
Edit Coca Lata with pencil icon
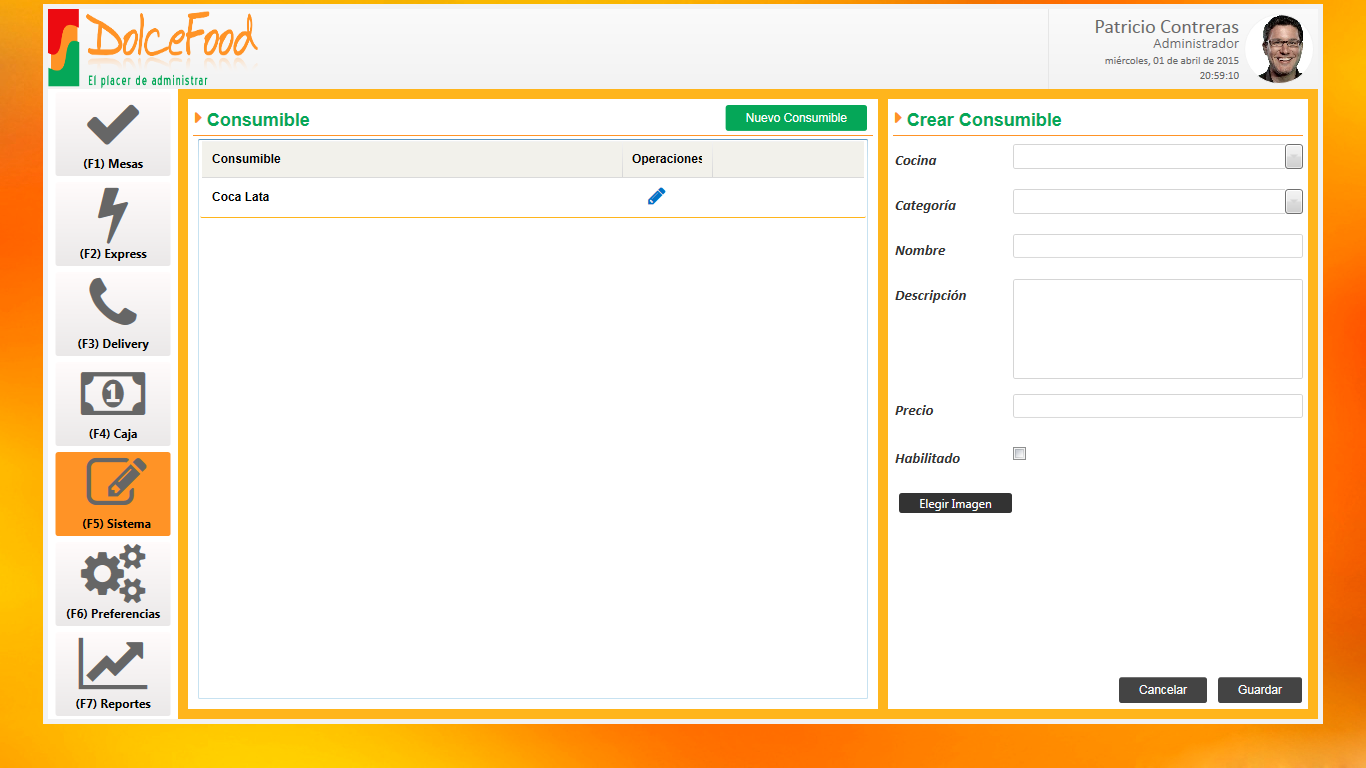(656, 197)
